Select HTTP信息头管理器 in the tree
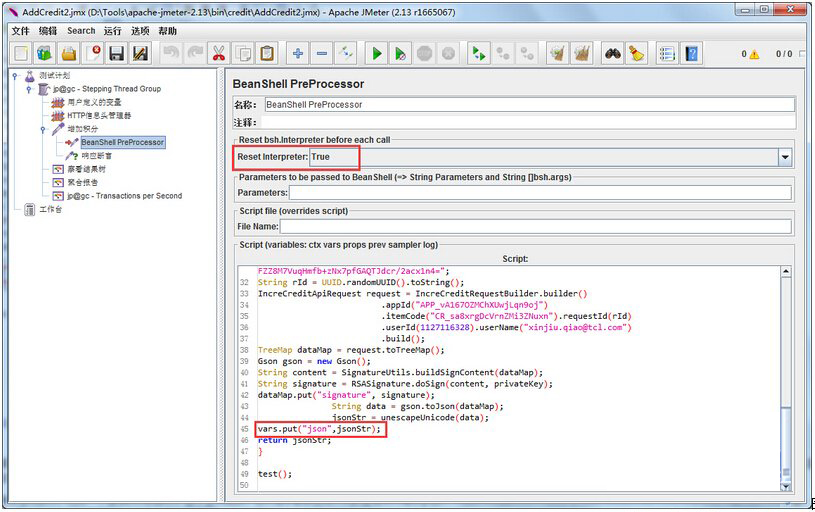Screen dimensions: 815x512 point(98,115)
